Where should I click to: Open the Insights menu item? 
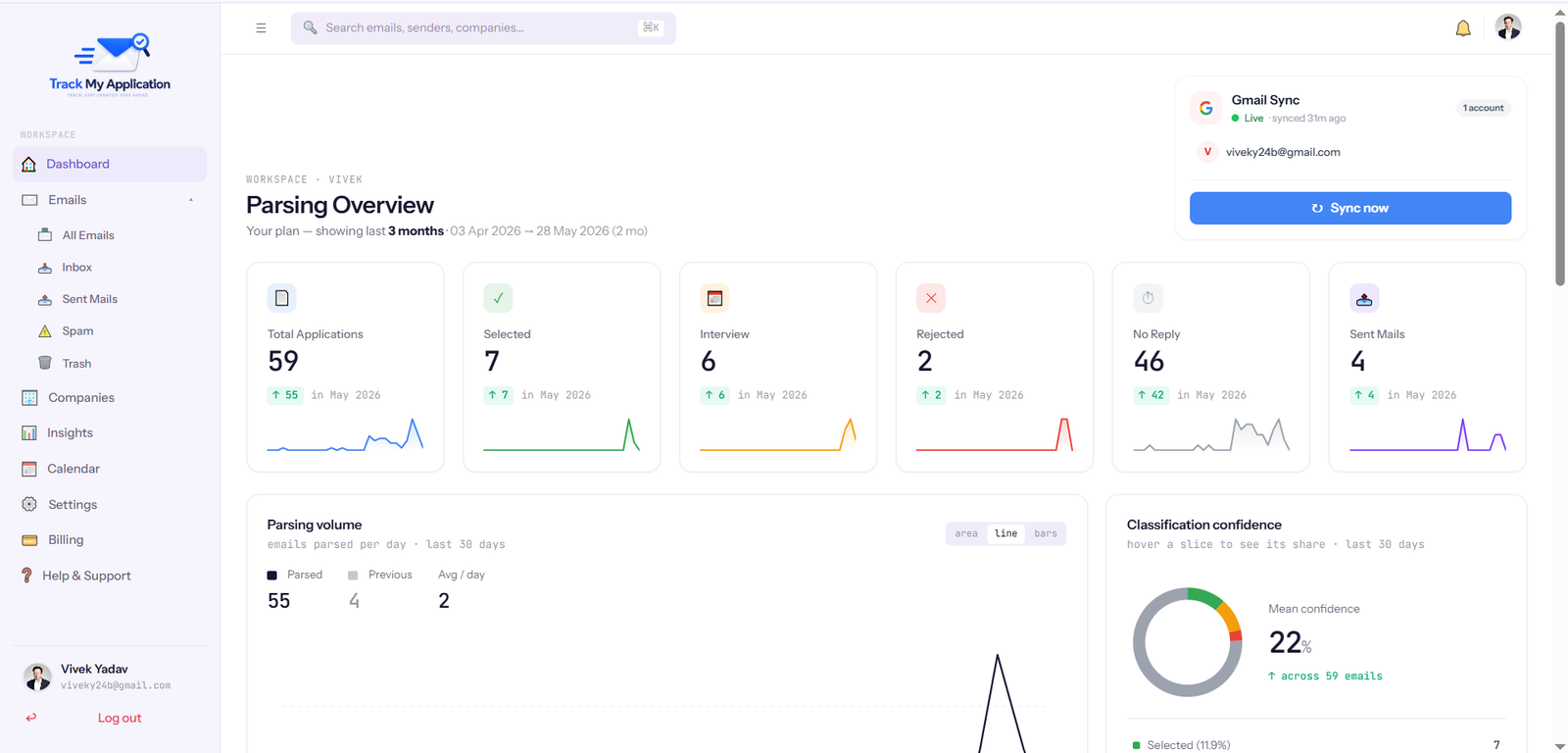tap(110, 433)
